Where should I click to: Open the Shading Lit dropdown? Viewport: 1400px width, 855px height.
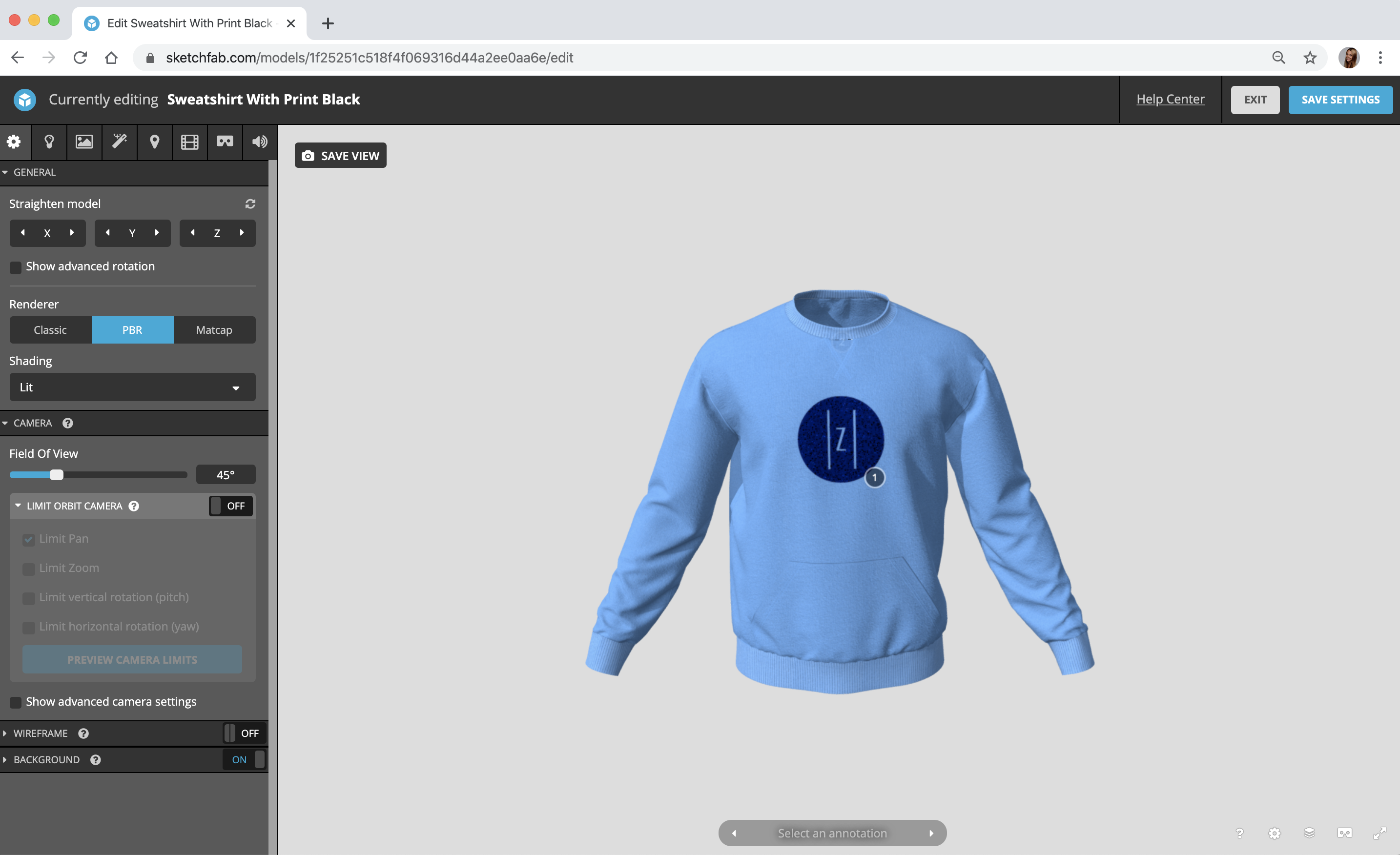coord(132,387)
